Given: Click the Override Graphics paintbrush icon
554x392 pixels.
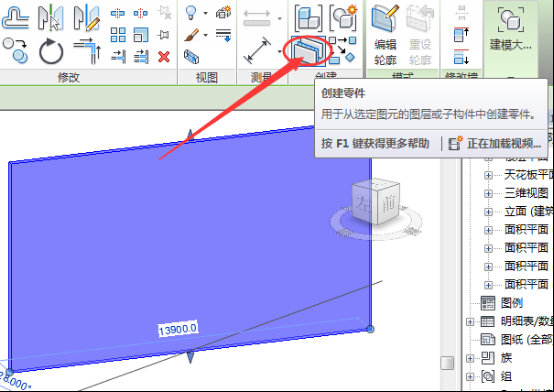Looking at the screenshot, I should click(191, 35).
